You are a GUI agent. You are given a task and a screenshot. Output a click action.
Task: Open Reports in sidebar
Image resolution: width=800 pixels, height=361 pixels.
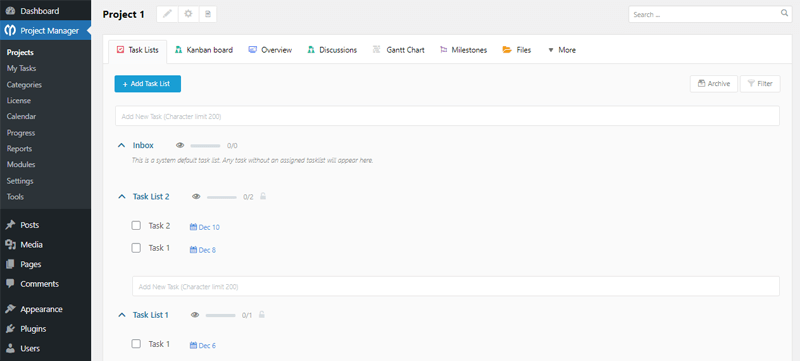[19, 148]
